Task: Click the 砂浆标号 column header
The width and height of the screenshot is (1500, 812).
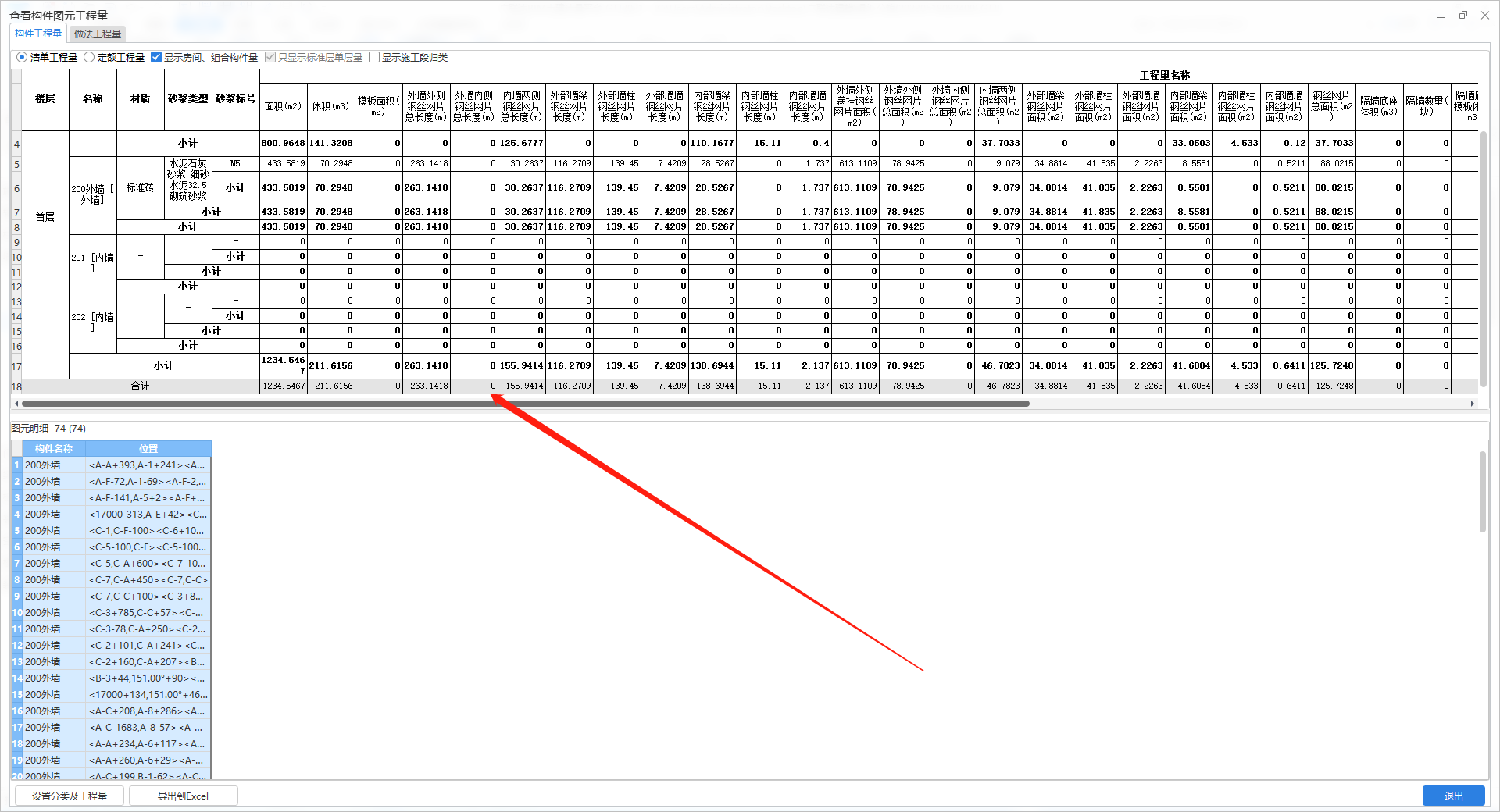Action: pyautogui.click(x=235, y=99)
